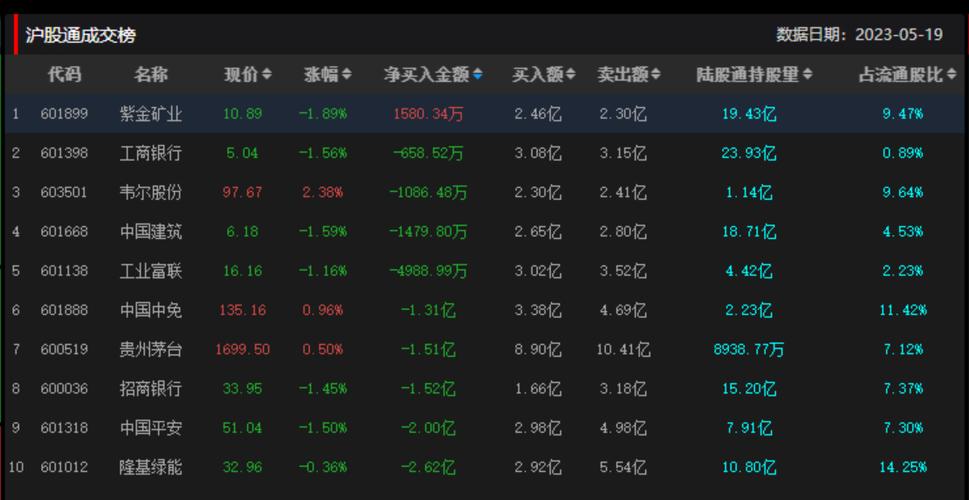
Task: Open the 韦尔股份 stock entry
Action: 151,192
